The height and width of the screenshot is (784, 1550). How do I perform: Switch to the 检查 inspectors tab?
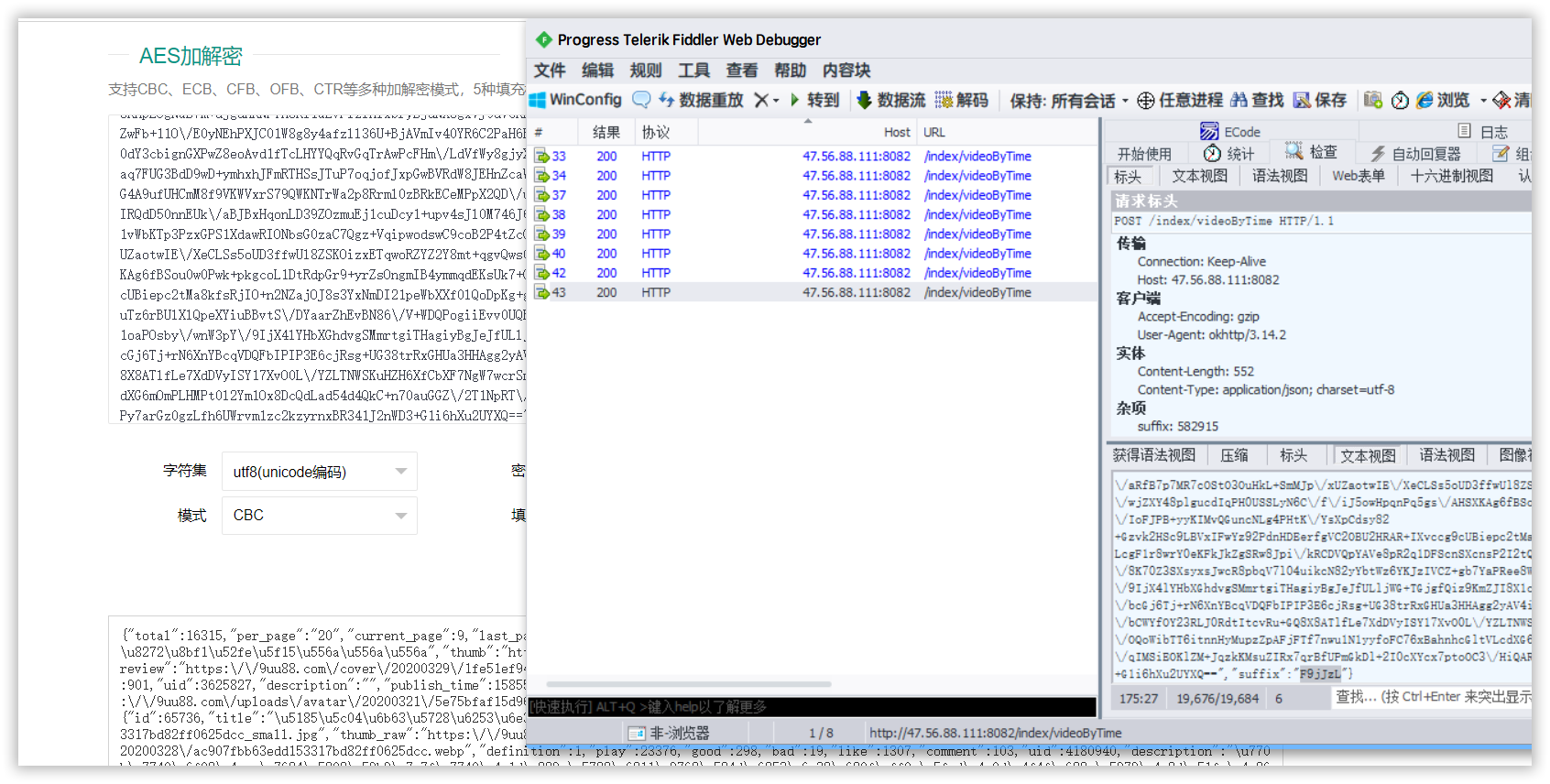(1311, 153)
